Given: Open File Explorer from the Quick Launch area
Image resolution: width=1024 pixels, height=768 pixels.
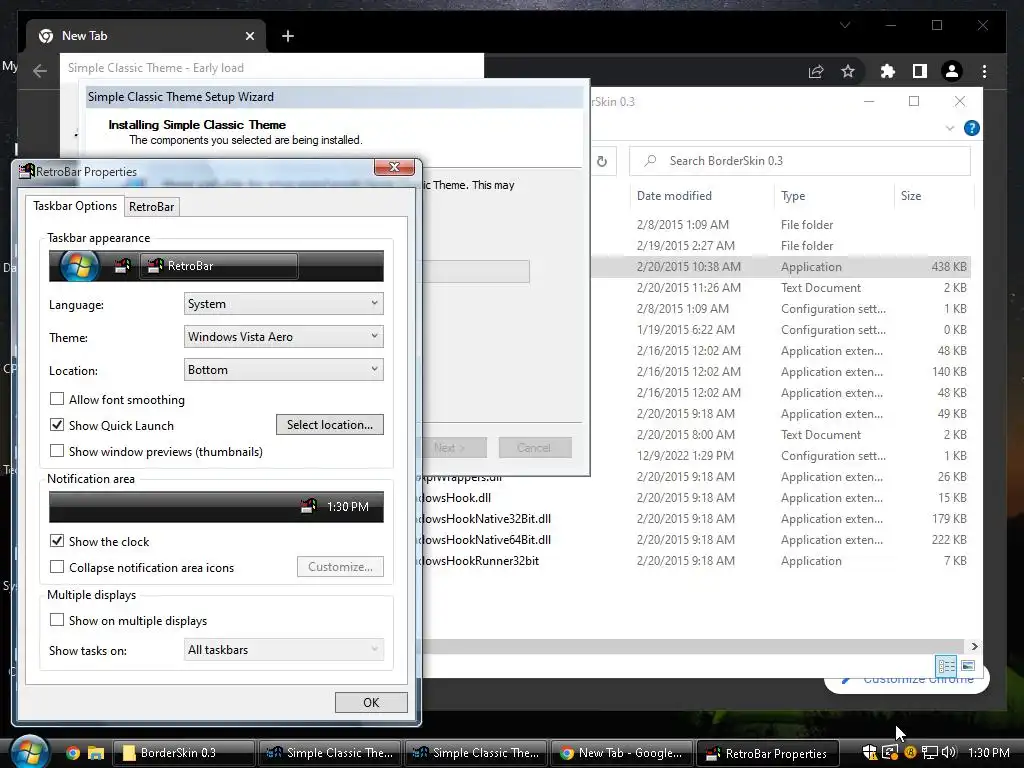Looking at the screenshot, I should [x=96, y=753].
